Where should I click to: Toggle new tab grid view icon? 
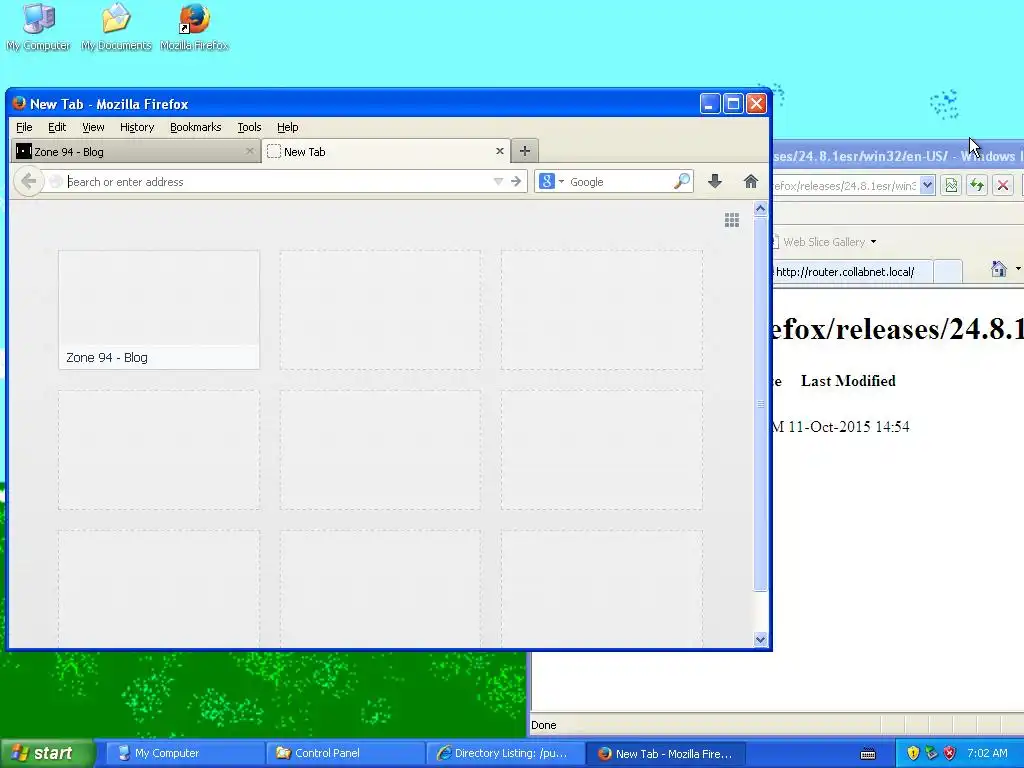(731, 220)
